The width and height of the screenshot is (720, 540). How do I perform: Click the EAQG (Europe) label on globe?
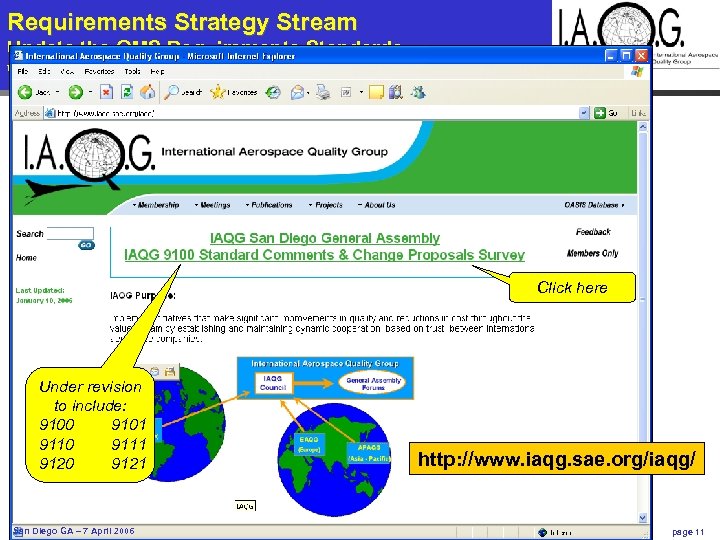click(x=309, y=444)
